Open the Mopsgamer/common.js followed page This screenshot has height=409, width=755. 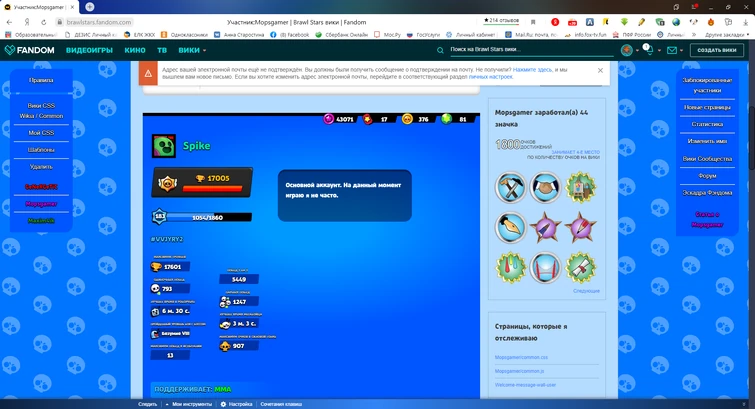(x=519, y=371)
